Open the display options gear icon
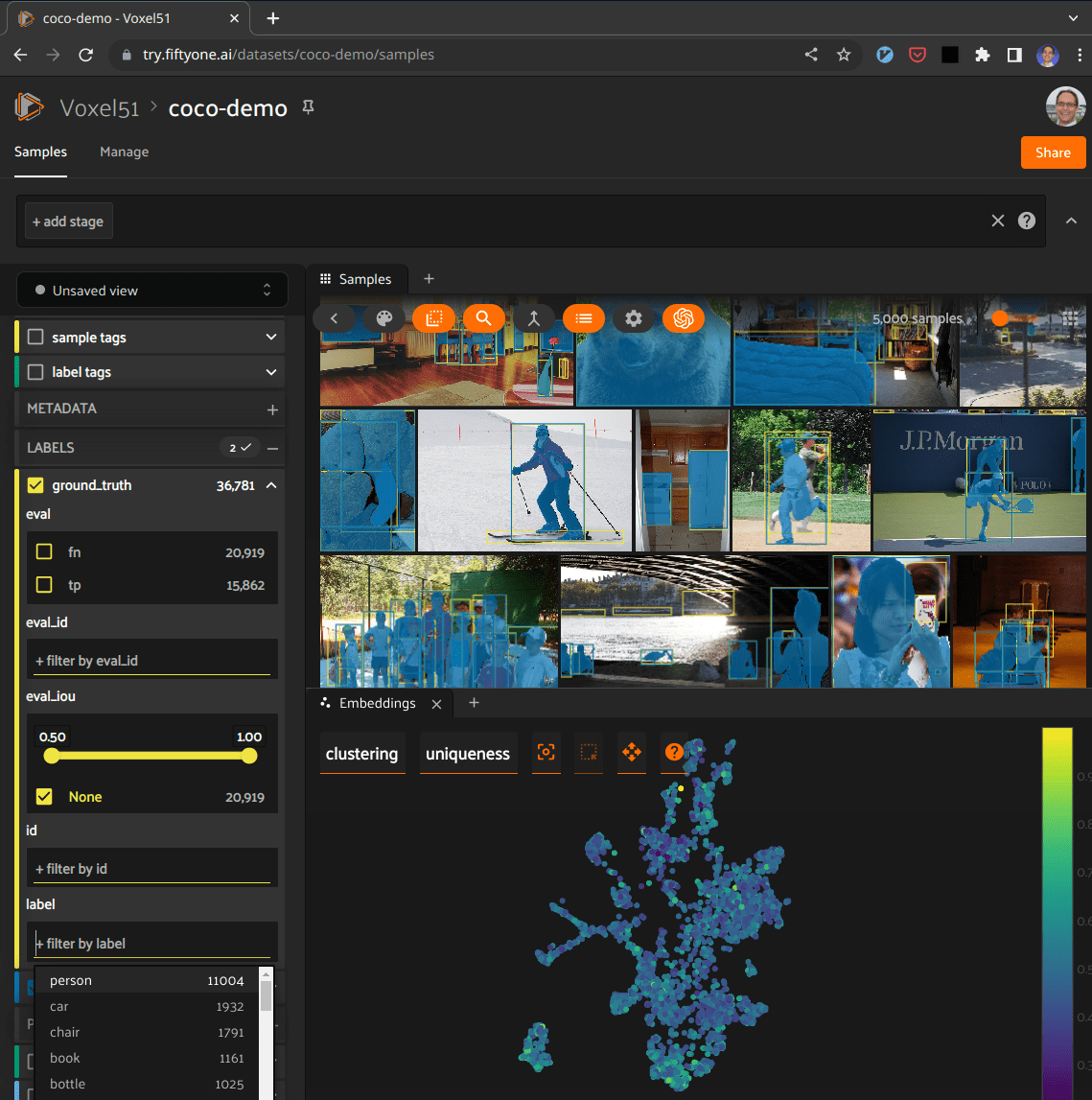Screen dimensions: 1092x1100 click(633, 318)
